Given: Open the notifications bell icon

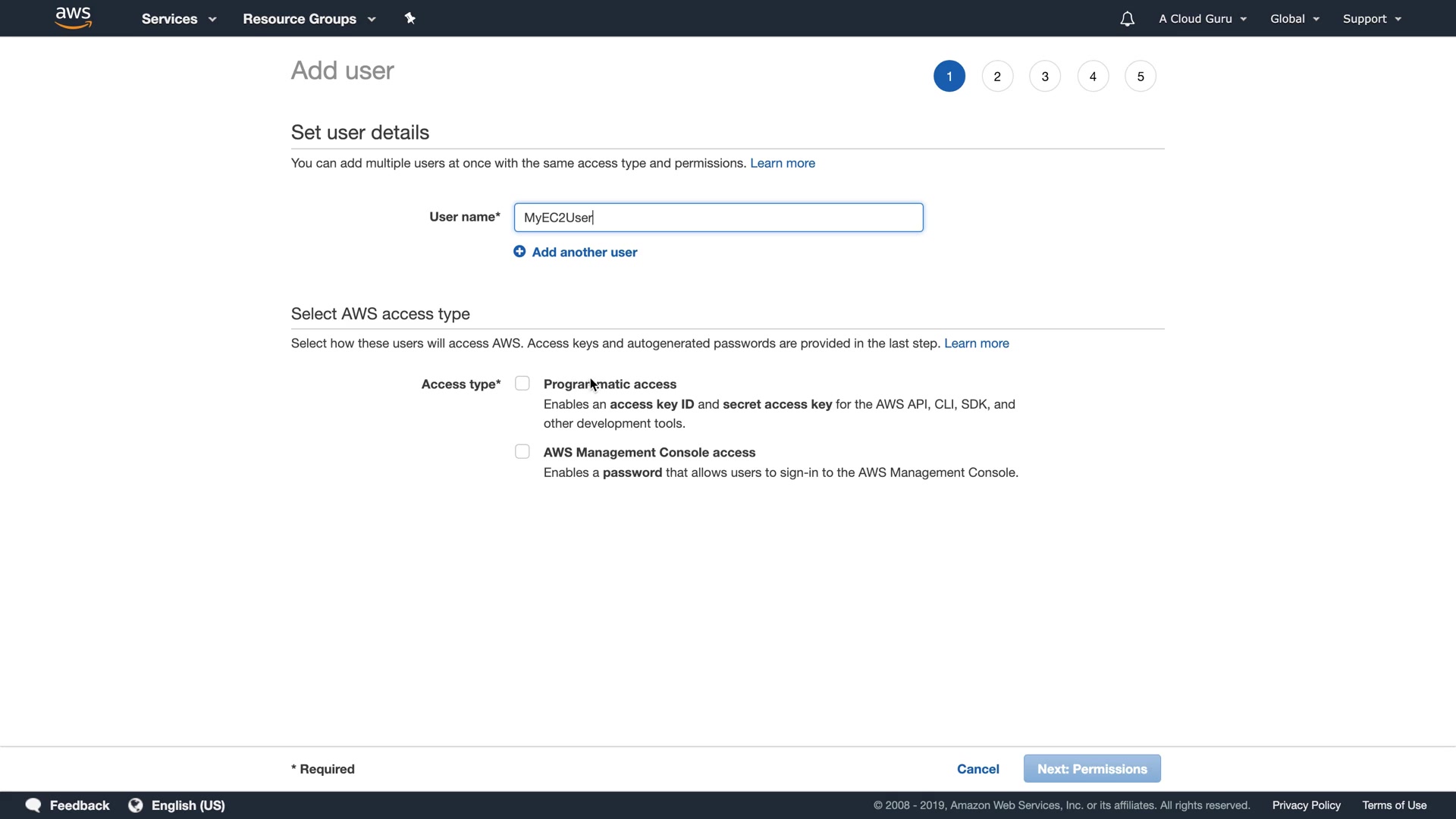Looking at the screenshot, I should tap(1127, 19).
